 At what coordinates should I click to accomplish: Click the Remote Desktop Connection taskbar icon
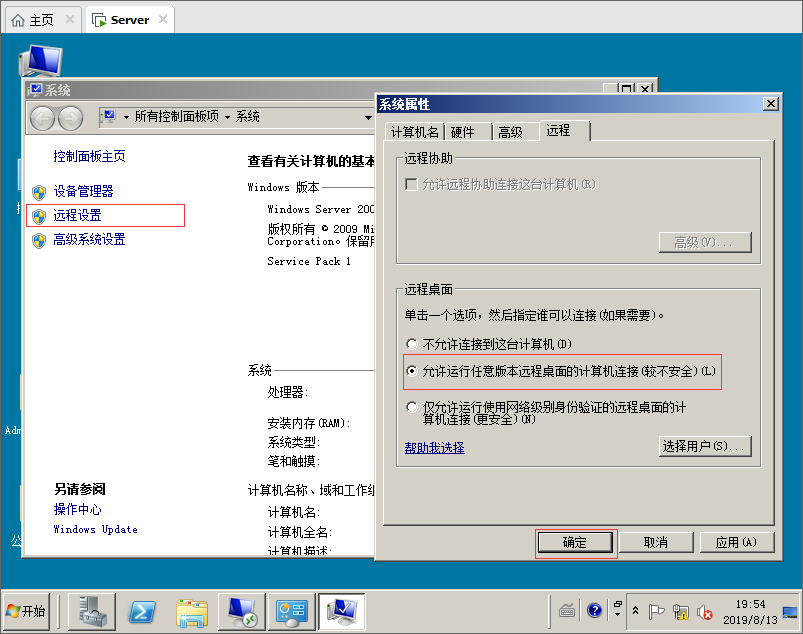pos(242,610)
